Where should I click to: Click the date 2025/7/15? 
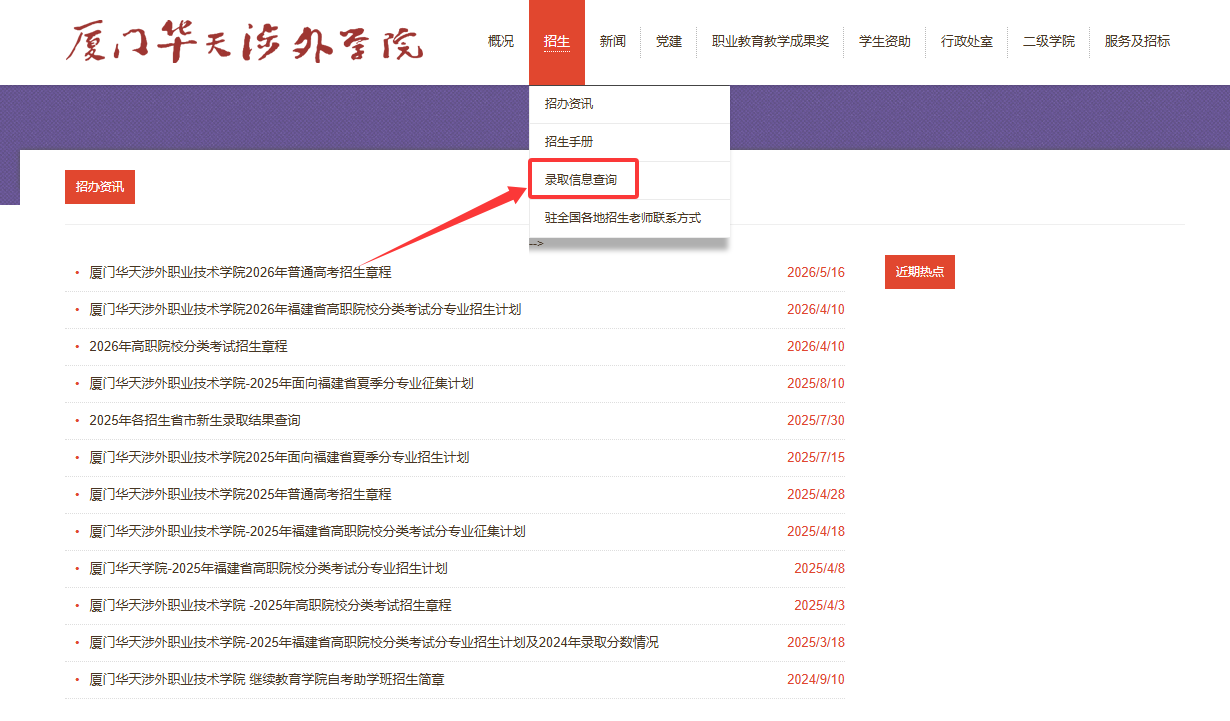[816, 457]
